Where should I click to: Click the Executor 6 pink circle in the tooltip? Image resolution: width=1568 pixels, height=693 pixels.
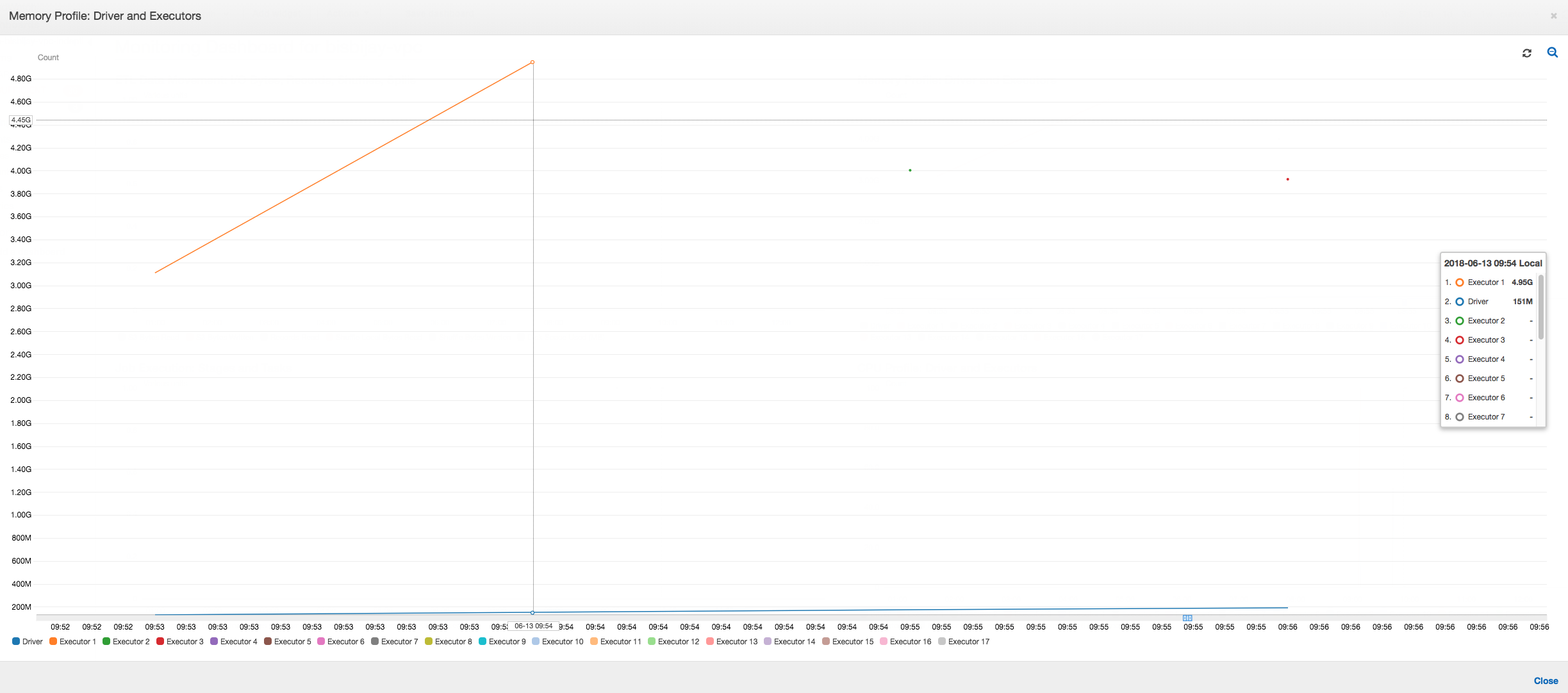[x=1459, y=397]
